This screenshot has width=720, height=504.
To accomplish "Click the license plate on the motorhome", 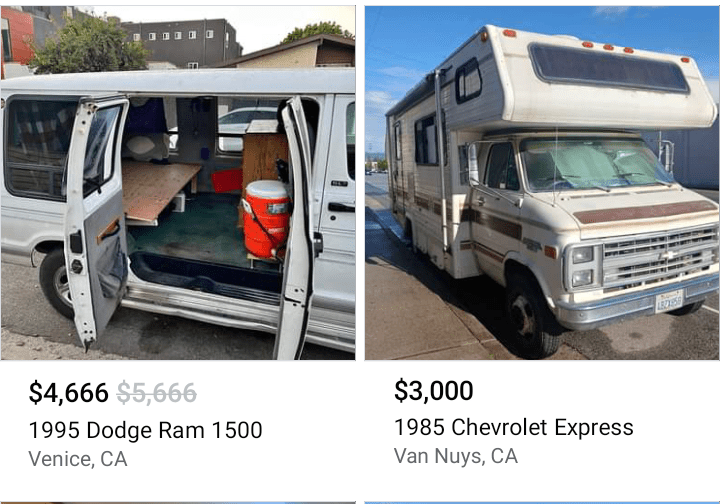I will pos(669,302).
